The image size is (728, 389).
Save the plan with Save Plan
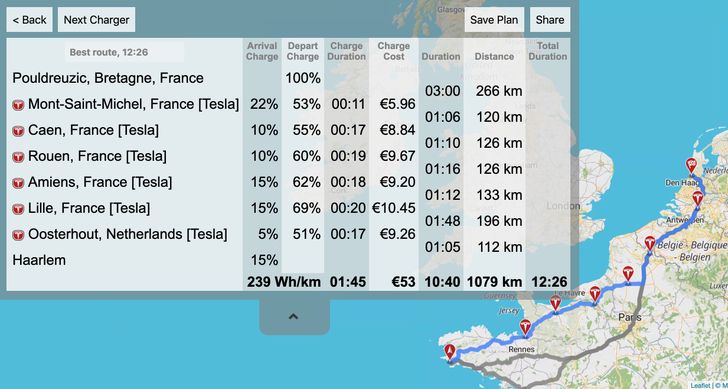[x=494, y=19]
